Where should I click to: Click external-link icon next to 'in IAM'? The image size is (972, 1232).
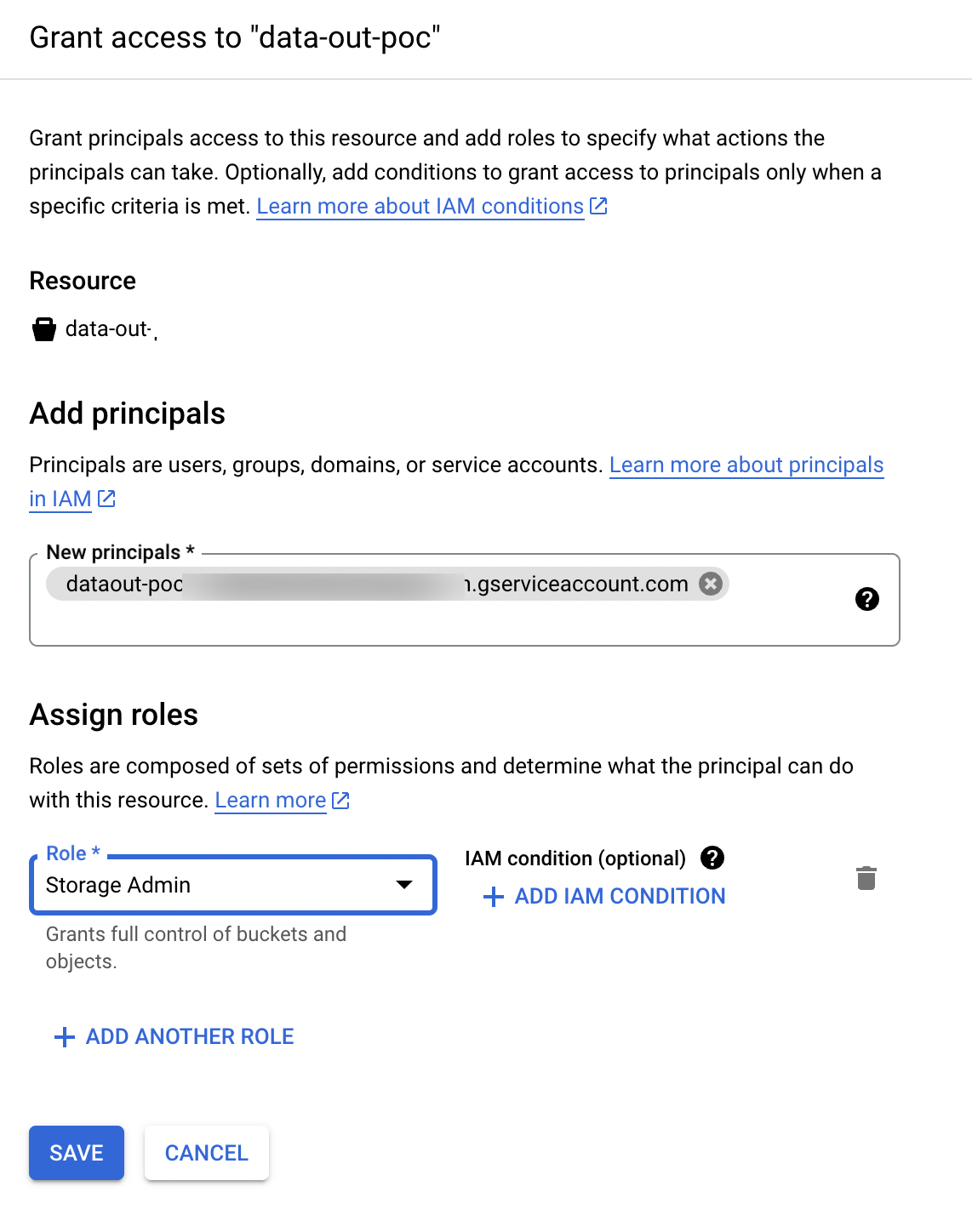tap(106, 499)
